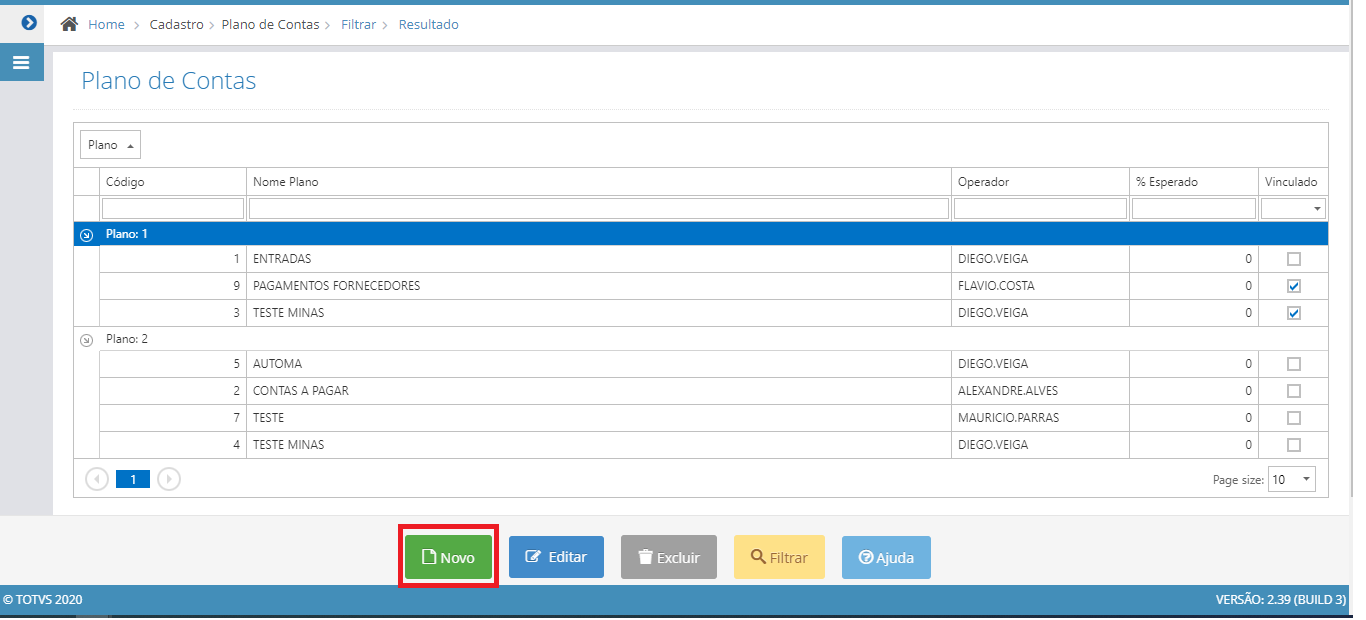This screenshot has height=620, width=1366.
Task: Click the Código filter input field
Action: click(x=173, y=208)
